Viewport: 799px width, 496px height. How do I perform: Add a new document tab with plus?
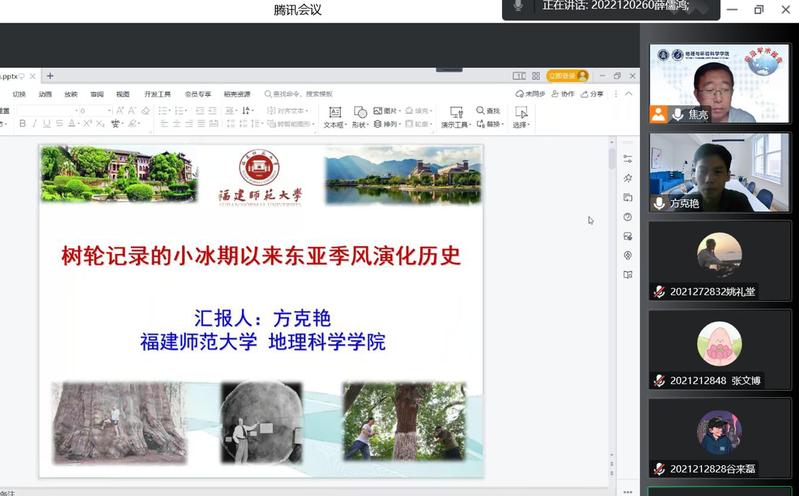[50, 76]
